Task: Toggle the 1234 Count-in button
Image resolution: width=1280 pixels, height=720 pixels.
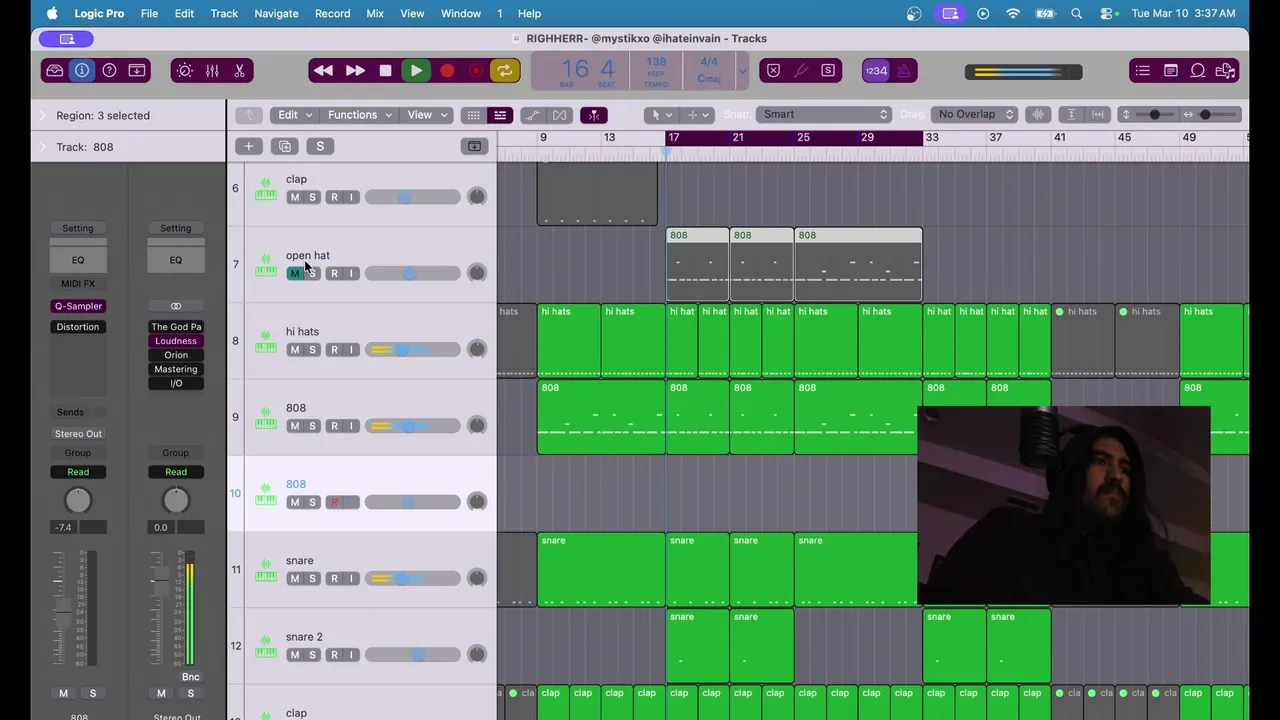Action: [x=876, y=71]
